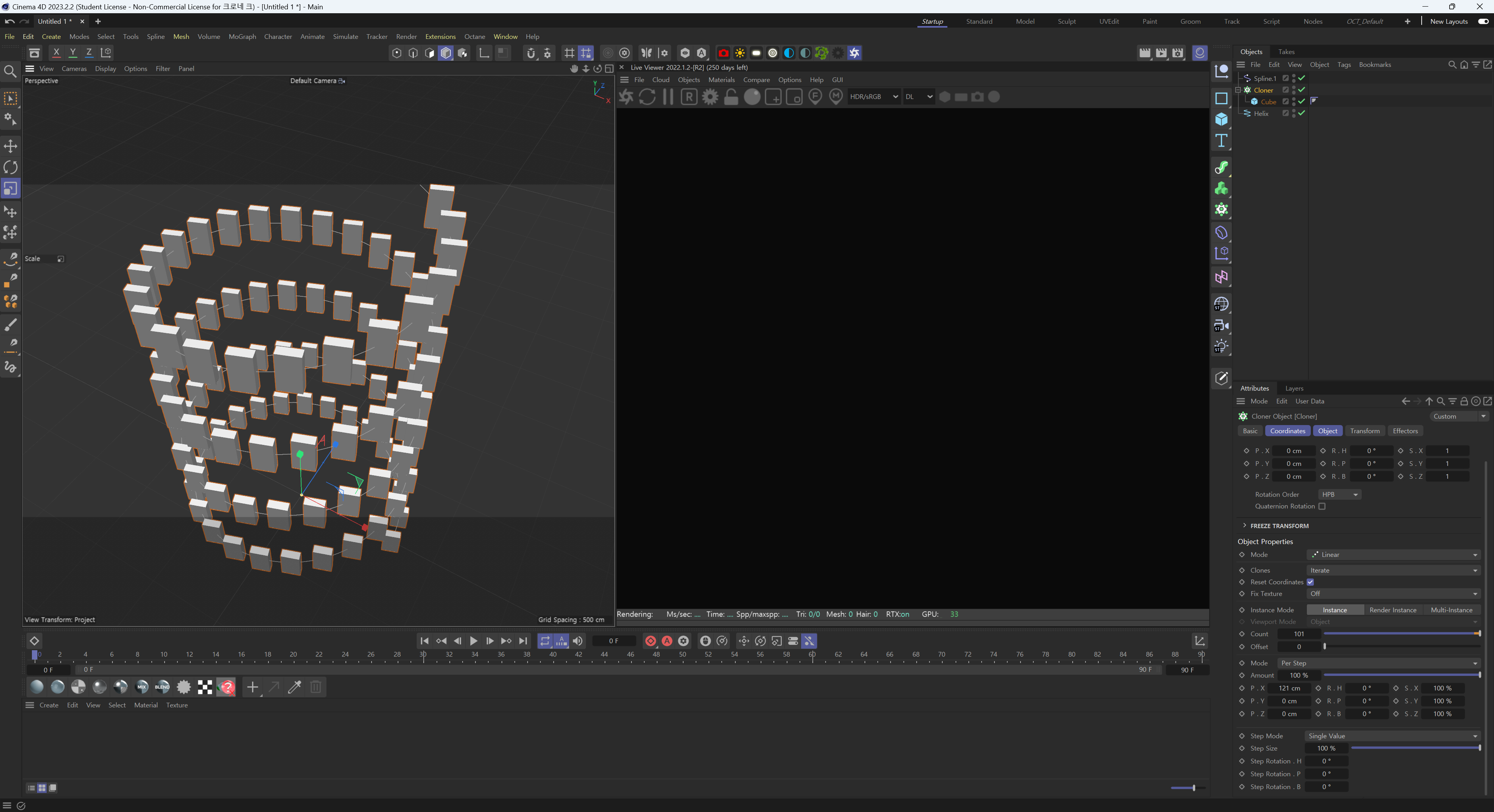Toggle the New Layouts switch
This screenshot has width=1494, height=812.
[x=1483, y=21]
